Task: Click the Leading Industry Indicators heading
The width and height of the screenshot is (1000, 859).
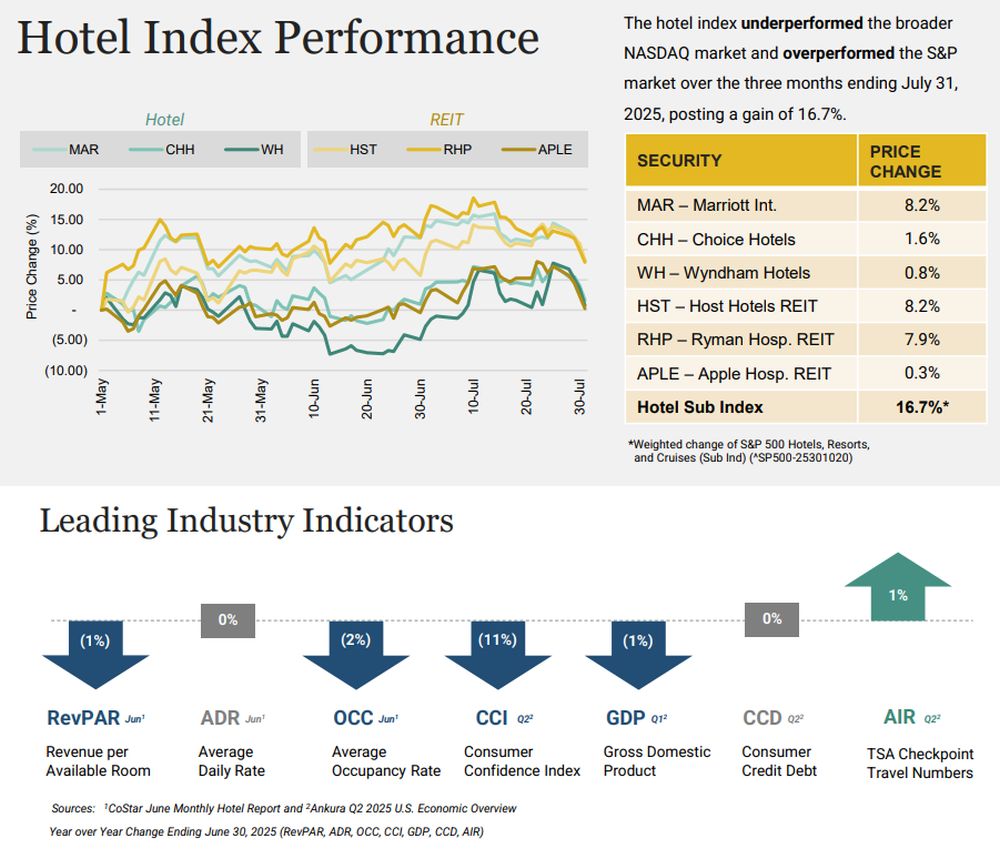Action: (246, 521)
